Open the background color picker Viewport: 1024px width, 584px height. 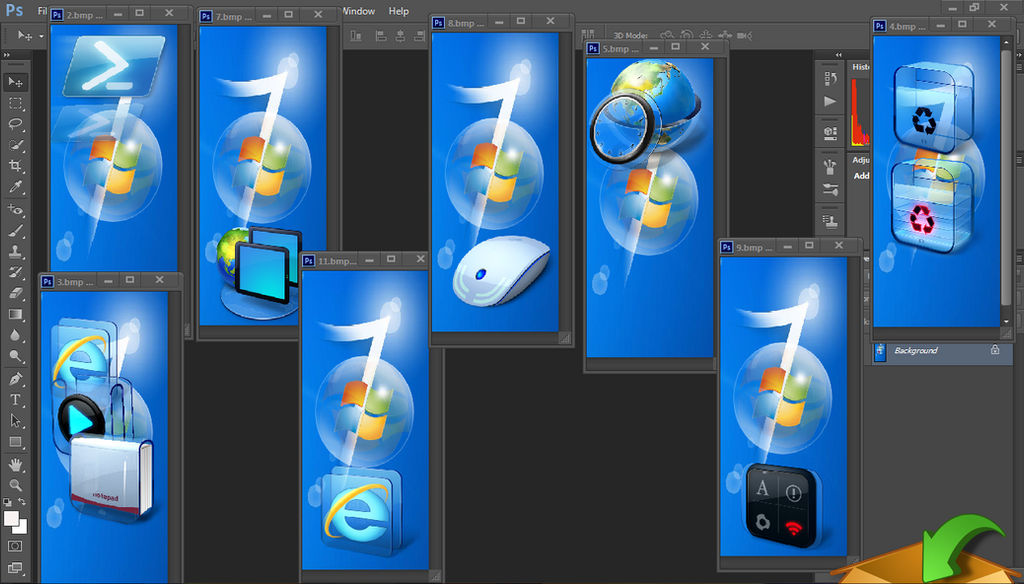click(x=22, y=527)
